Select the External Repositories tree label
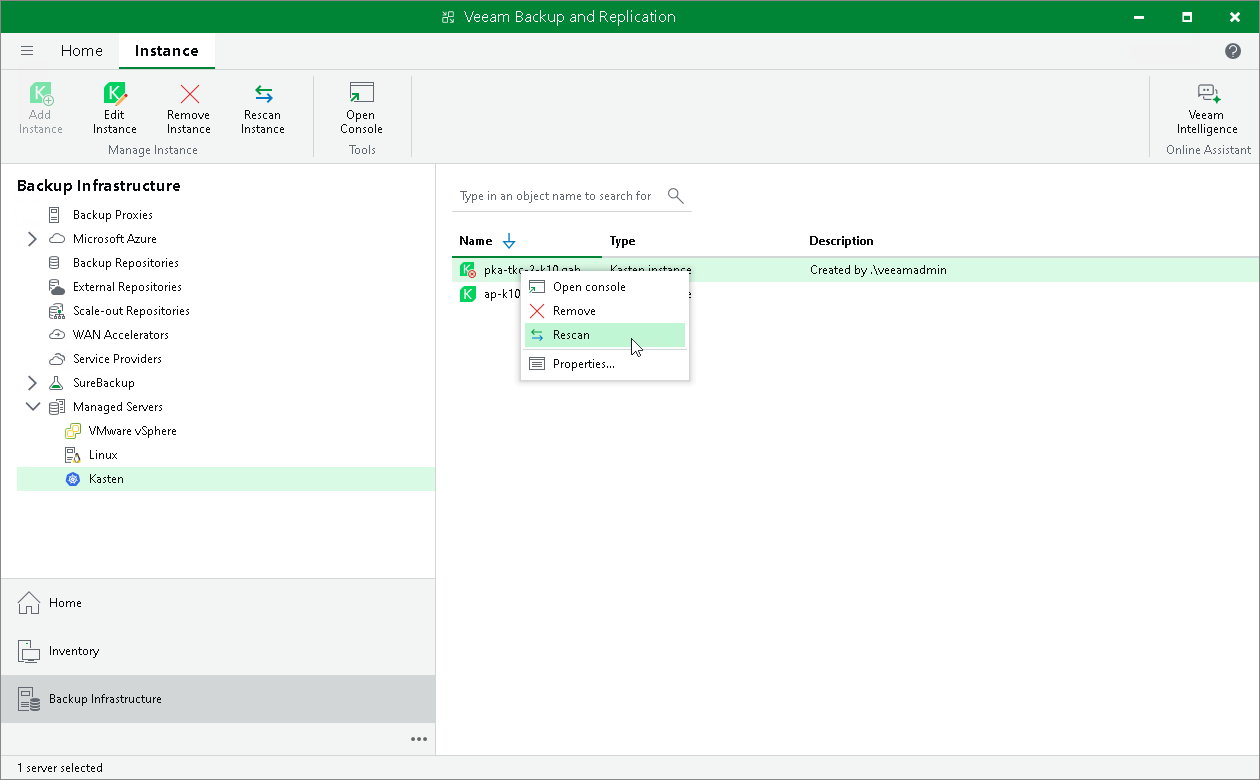The image size is (1260, 780). click(x=127, y=287)
